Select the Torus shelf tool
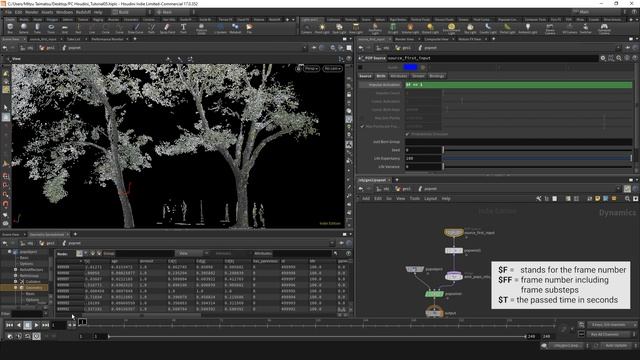This screenshot has width=640, height=360. point(51,28)
